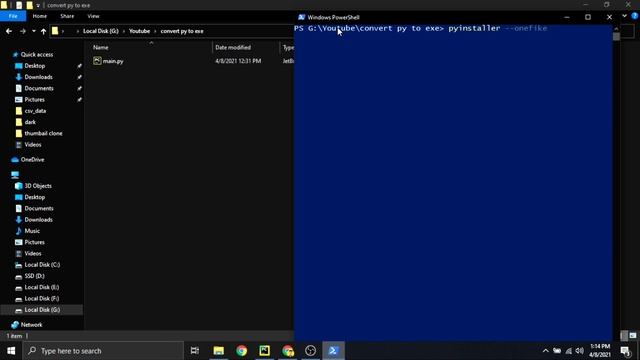Open Local Disk (F:) in the sidebar

[x=41, y=298]
